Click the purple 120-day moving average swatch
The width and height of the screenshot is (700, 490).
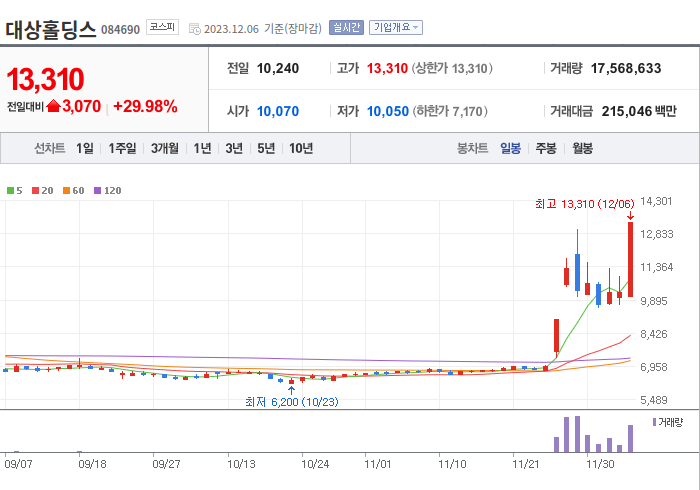97,191
